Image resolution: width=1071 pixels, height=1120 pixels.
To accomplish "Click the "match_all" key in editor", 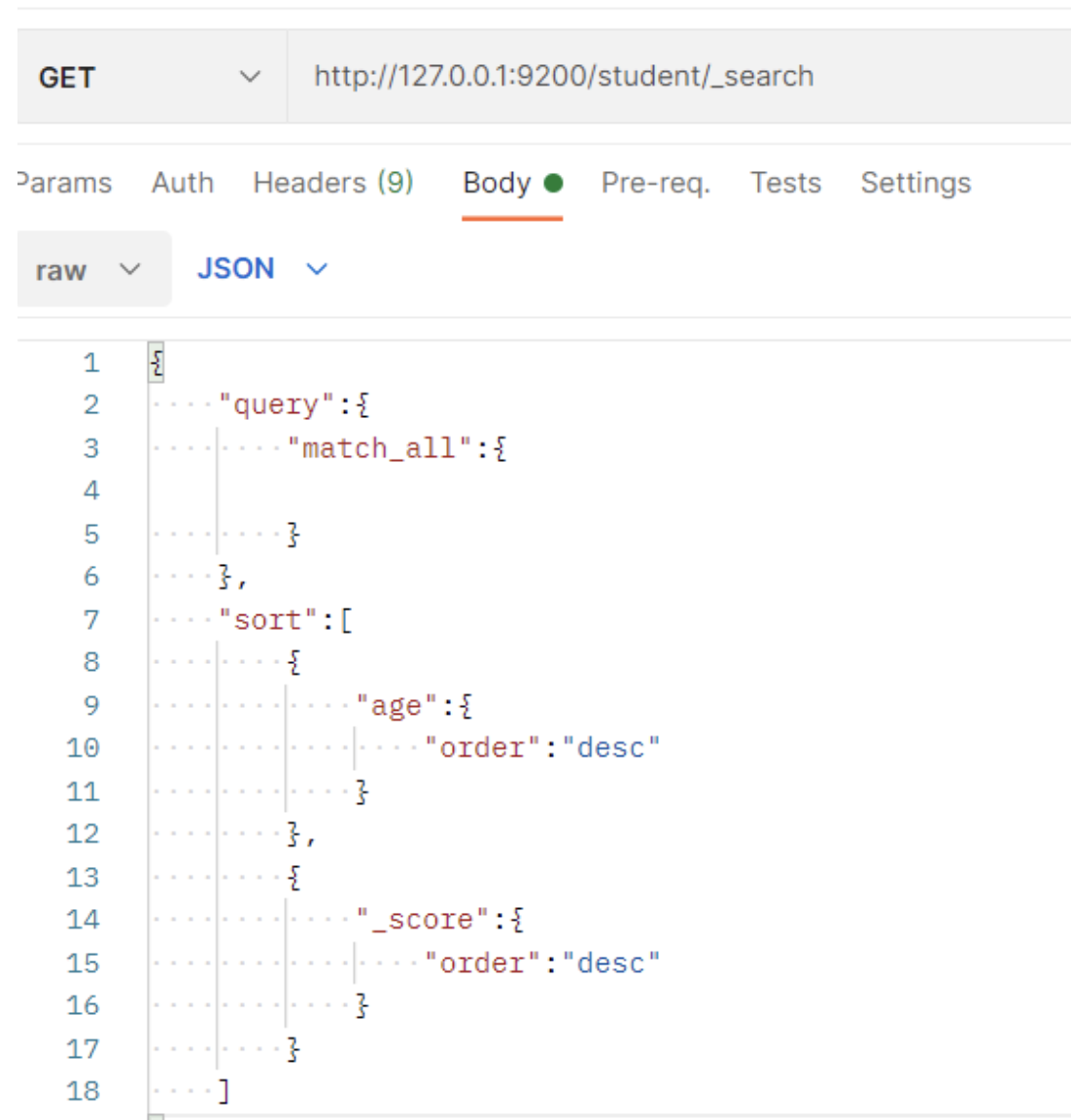I will [x=379, y=448].
